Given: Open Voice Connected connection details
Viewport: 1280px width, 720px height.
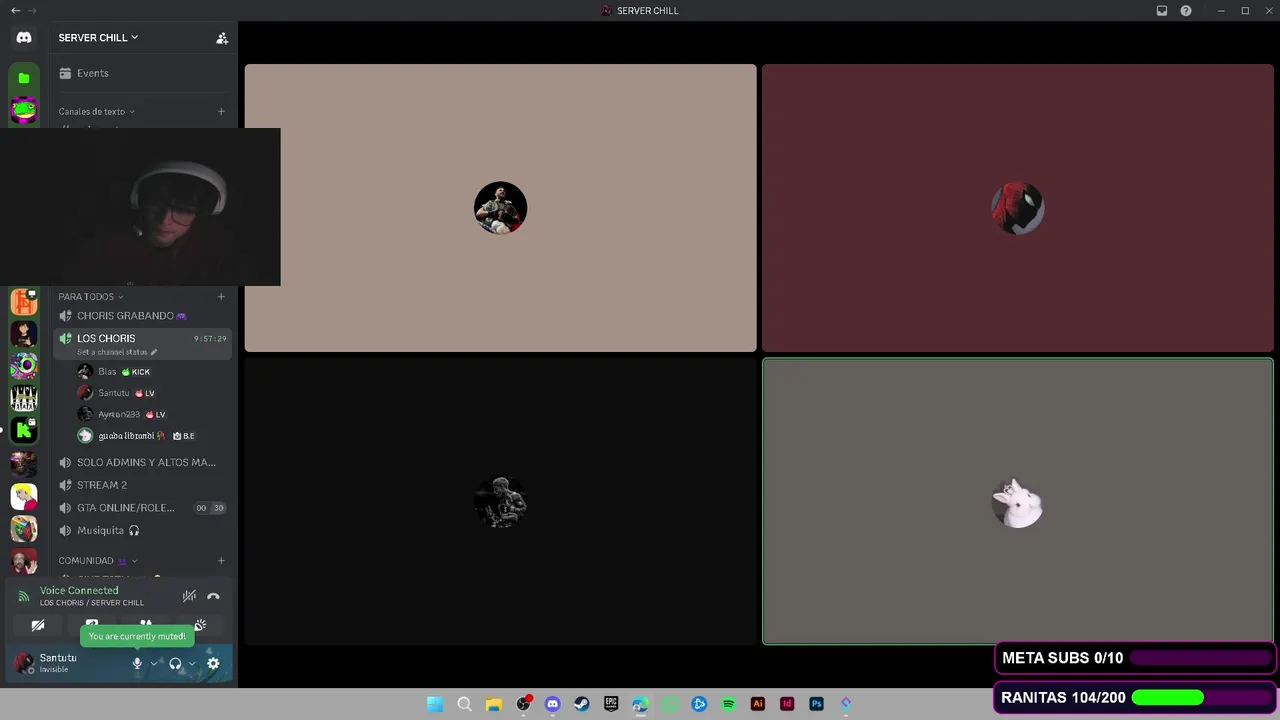Looking at the screenshot, I should 79,591.
